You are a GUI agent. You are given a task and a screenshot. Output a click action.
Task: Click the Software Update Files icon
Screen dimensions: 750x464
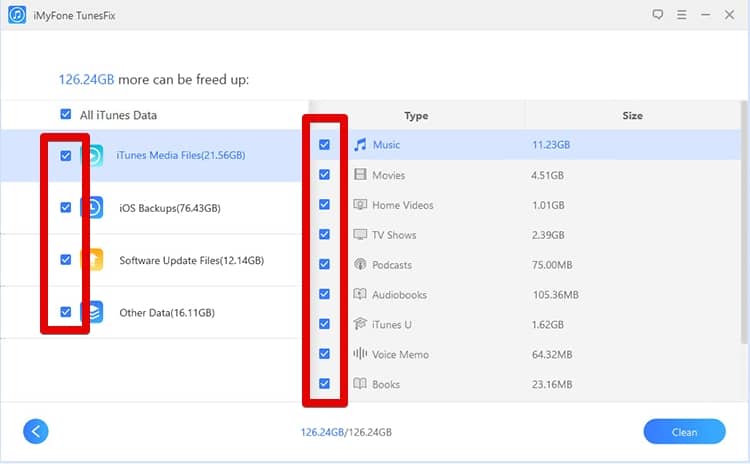(92, 259)
